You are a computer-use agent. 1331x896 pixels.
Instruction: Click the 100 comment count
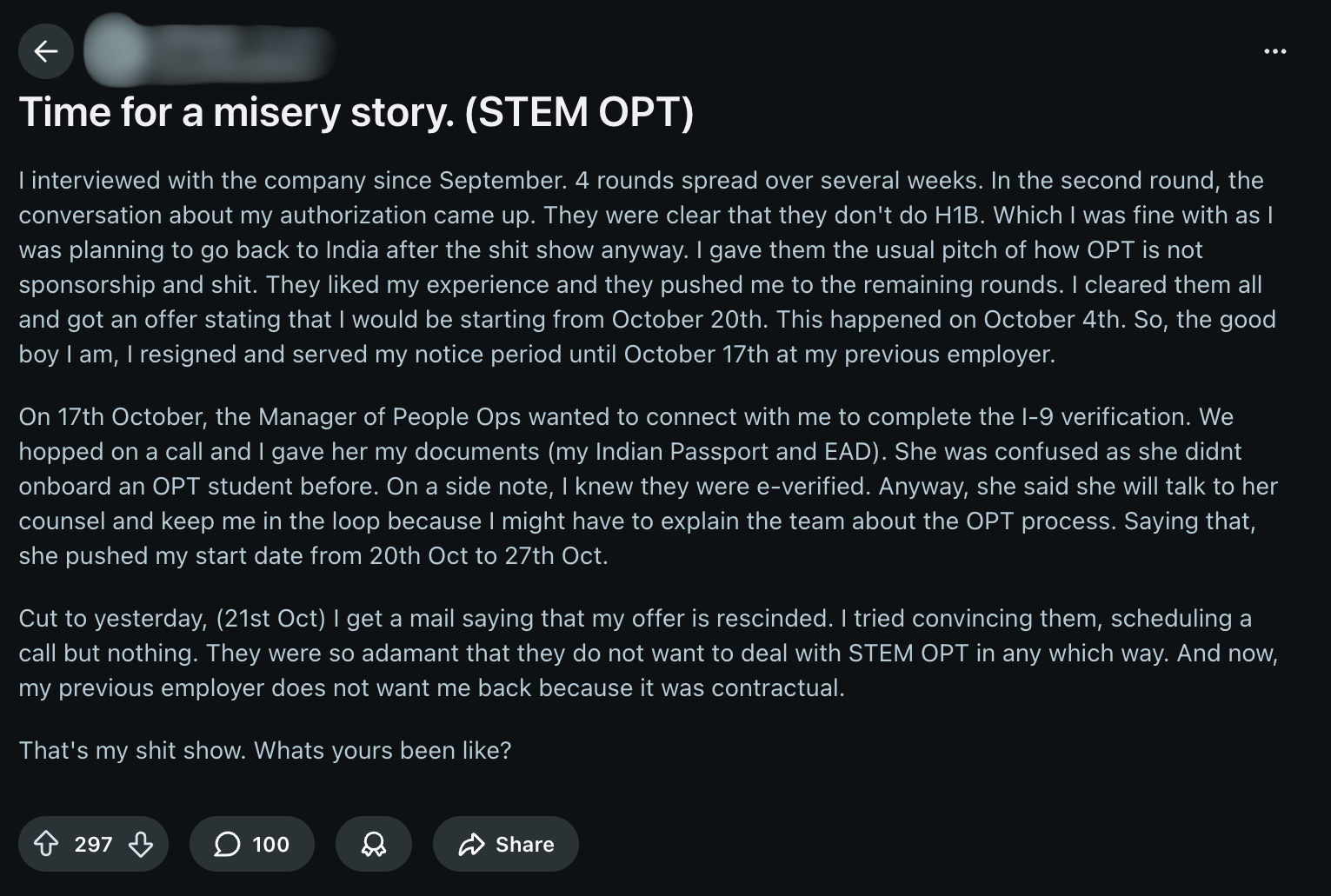(270, 844)
